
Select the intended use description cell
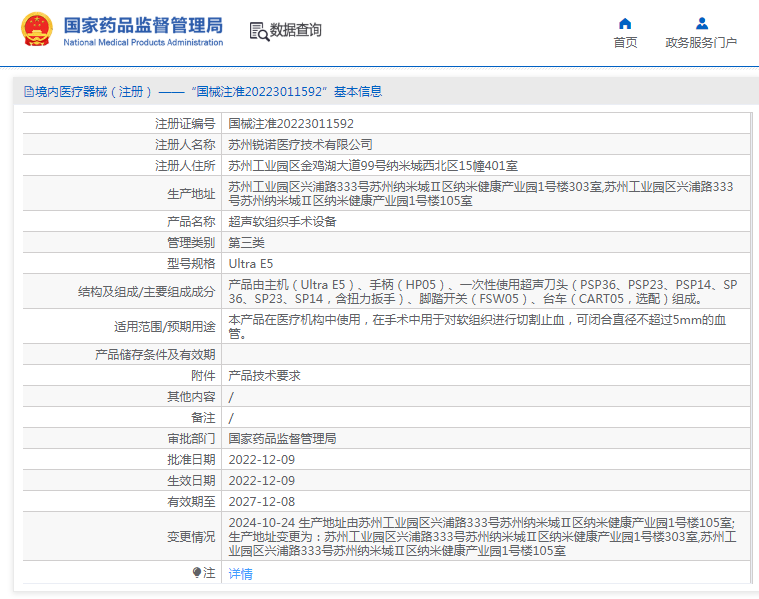point(486,326)
